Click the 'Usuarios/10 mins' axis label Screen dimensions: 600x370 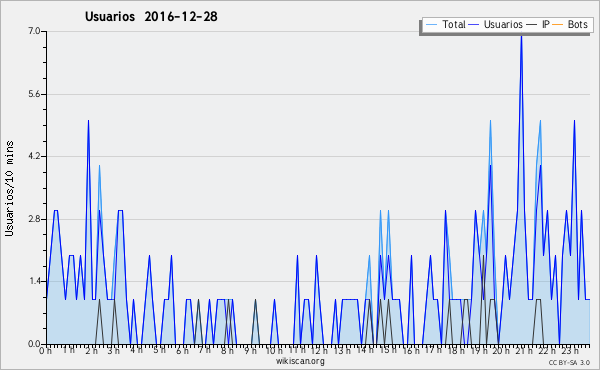coord(9,189)
